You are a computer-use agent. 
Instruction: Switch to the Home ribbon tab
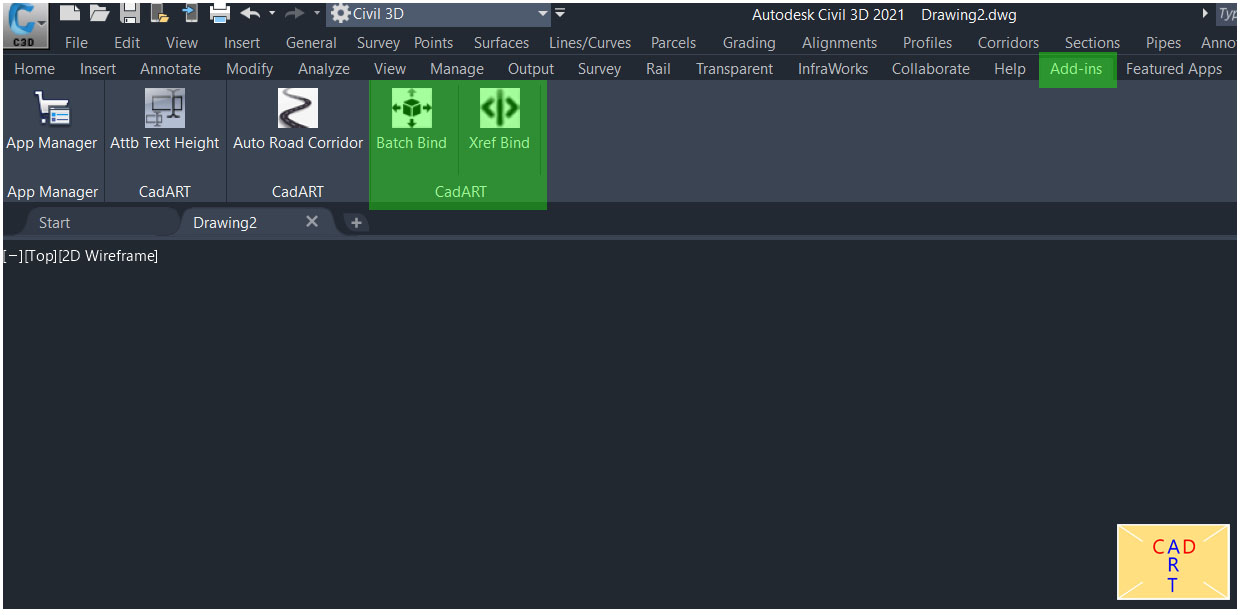click(x=35, y=69)
